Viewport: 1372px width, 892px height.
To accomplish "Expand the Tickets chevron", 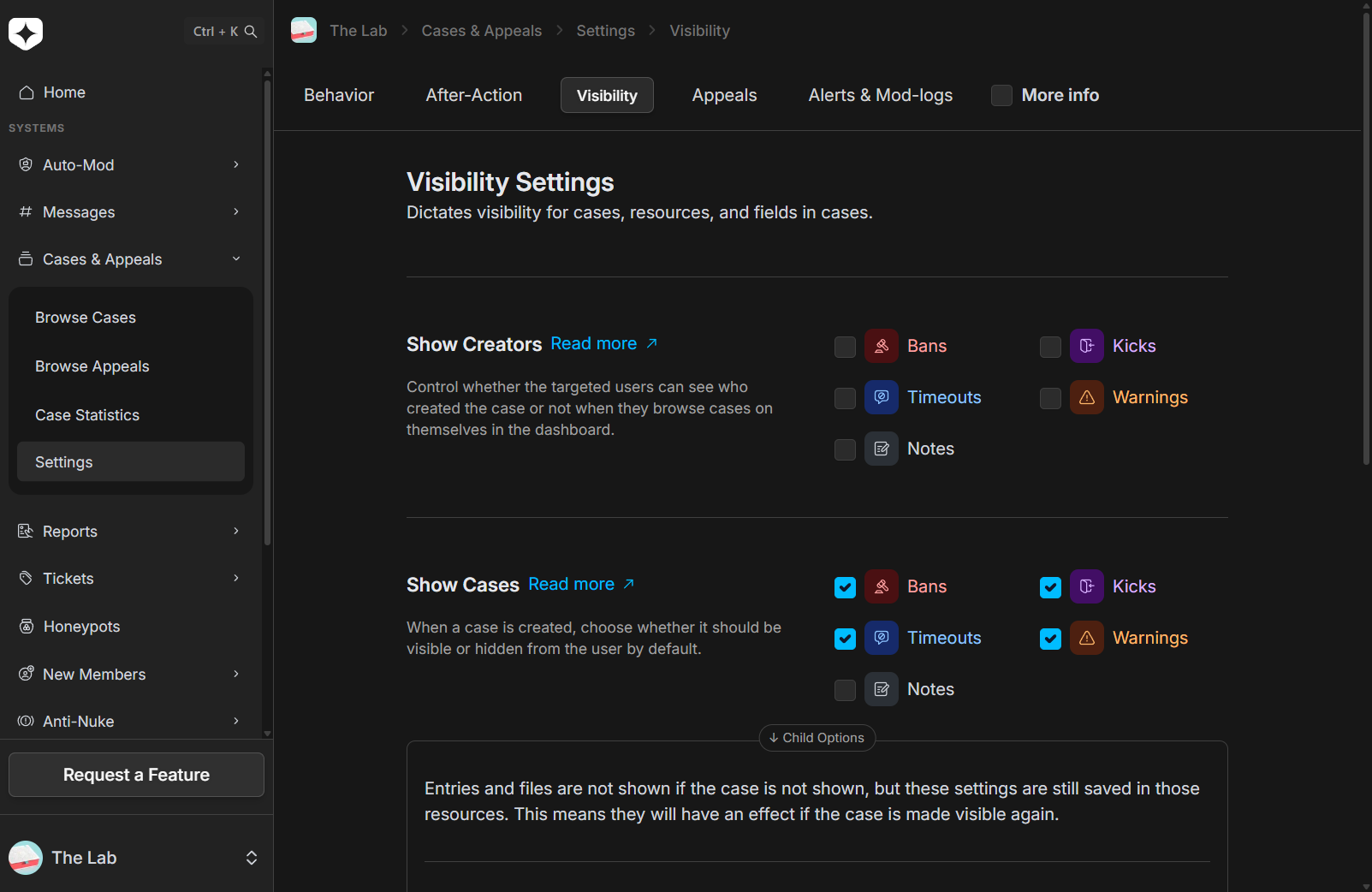I will pyautogui.click(x=236, y=578).
